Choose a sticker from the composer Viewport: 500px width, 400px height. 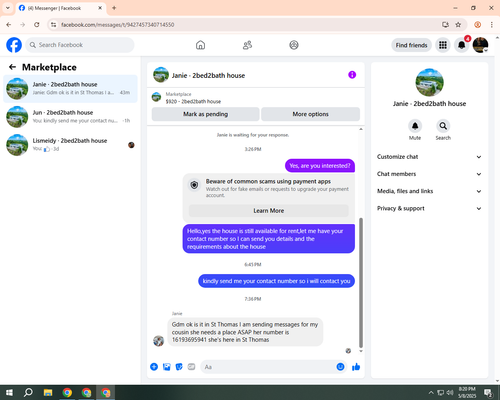tap(179, 367)
